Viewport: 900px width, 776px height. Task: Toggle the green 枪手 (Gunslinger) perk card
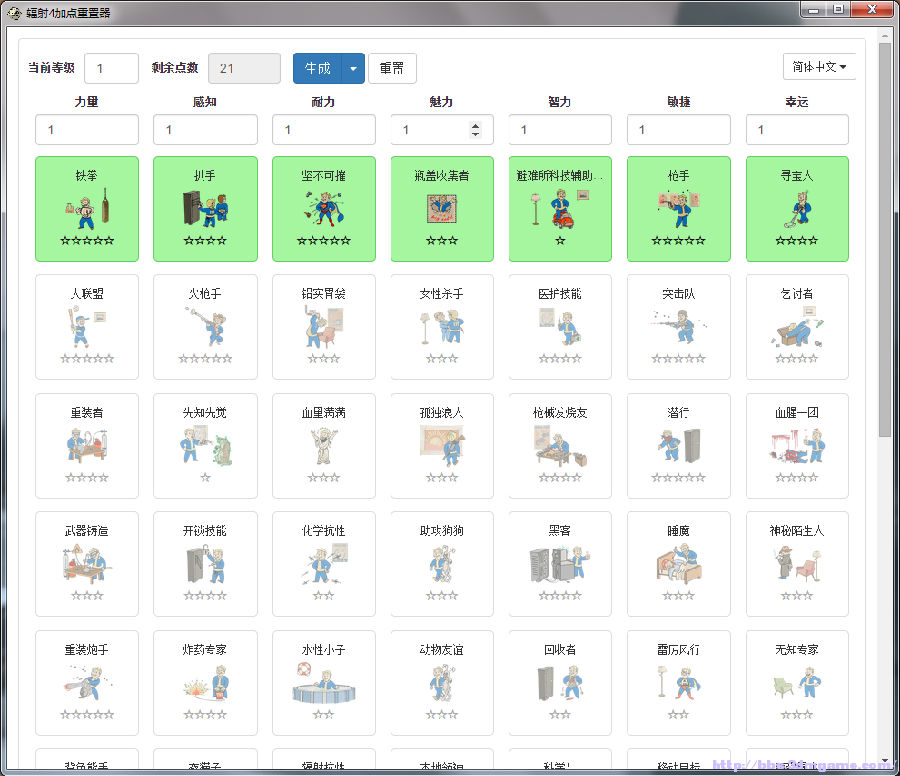678,208
